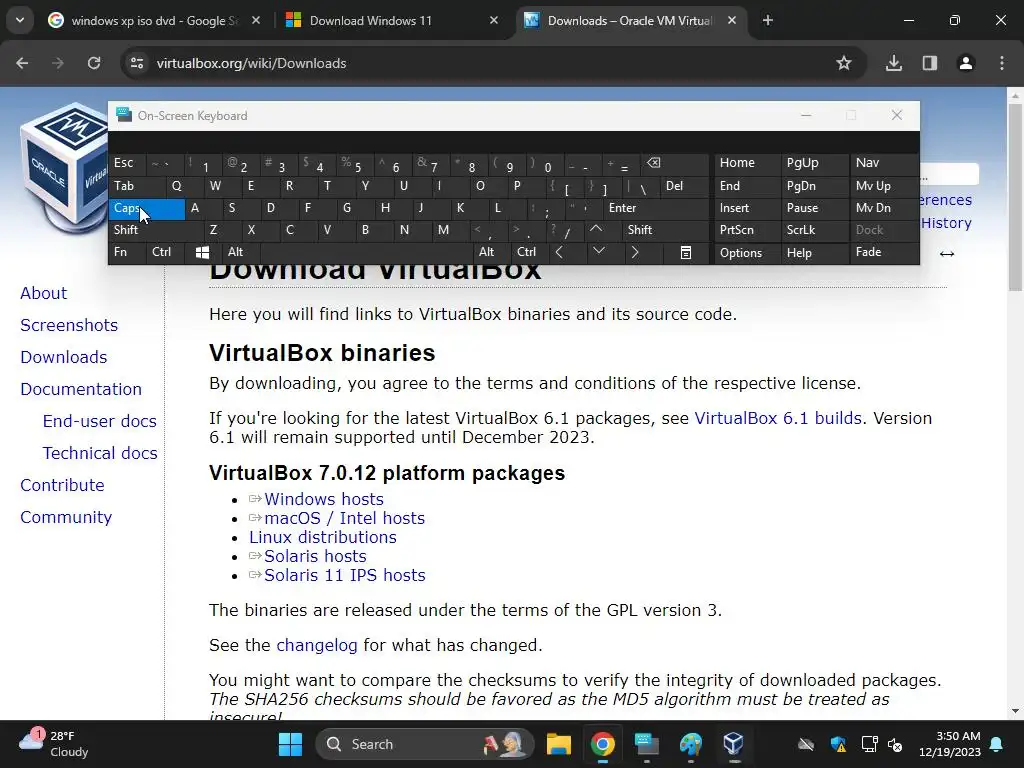Viewport: 1024px width, 768px height.
Task: Toggle left Alt key on keyboard
Action: (240, 252)
